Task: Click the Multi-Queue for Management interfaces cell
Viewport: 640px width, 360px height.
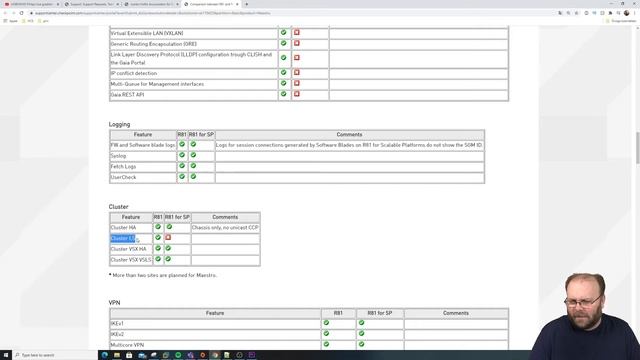Action: (x=193, y=84)
